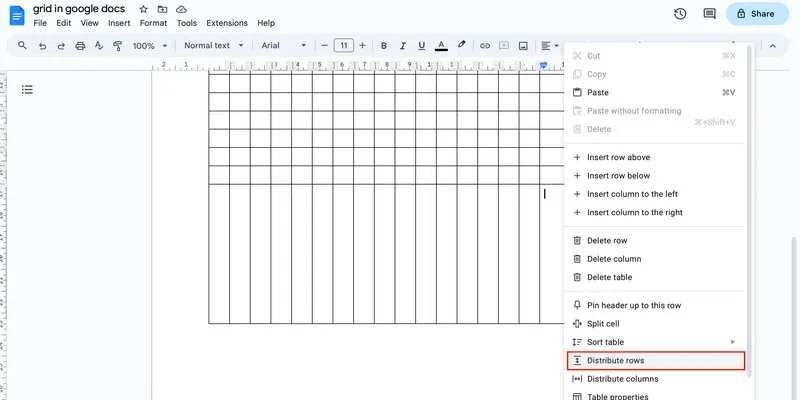Open the Extensions menu
The height and width of the screenshot is (400, 800).
tap(227, 23)
